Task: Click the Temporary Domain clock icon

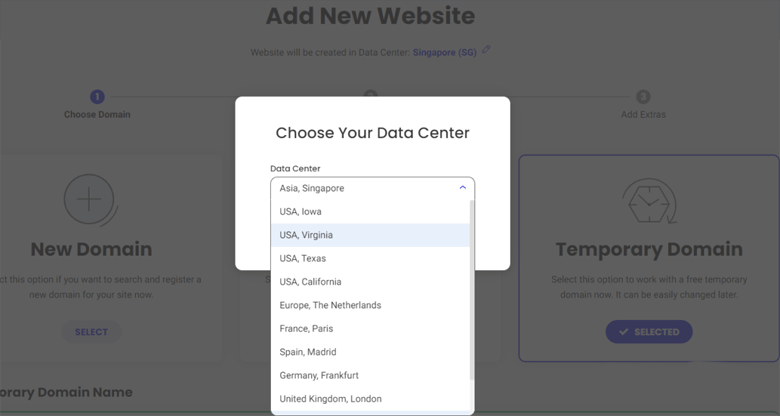Action: click(x=649, y=200)
